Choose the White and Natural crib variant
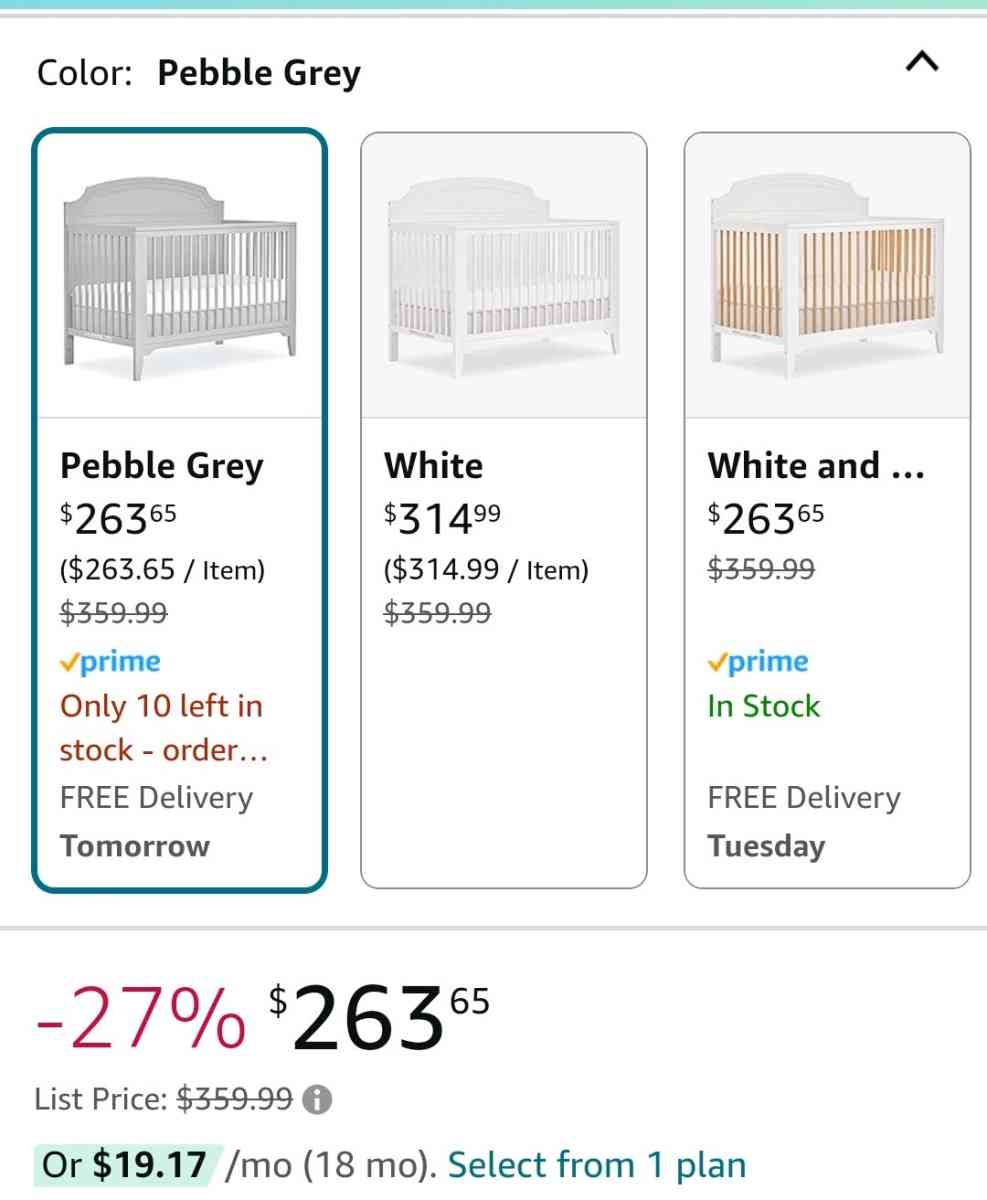The height and width of the screenshot is (1200, 987). (x=827, y=510)
